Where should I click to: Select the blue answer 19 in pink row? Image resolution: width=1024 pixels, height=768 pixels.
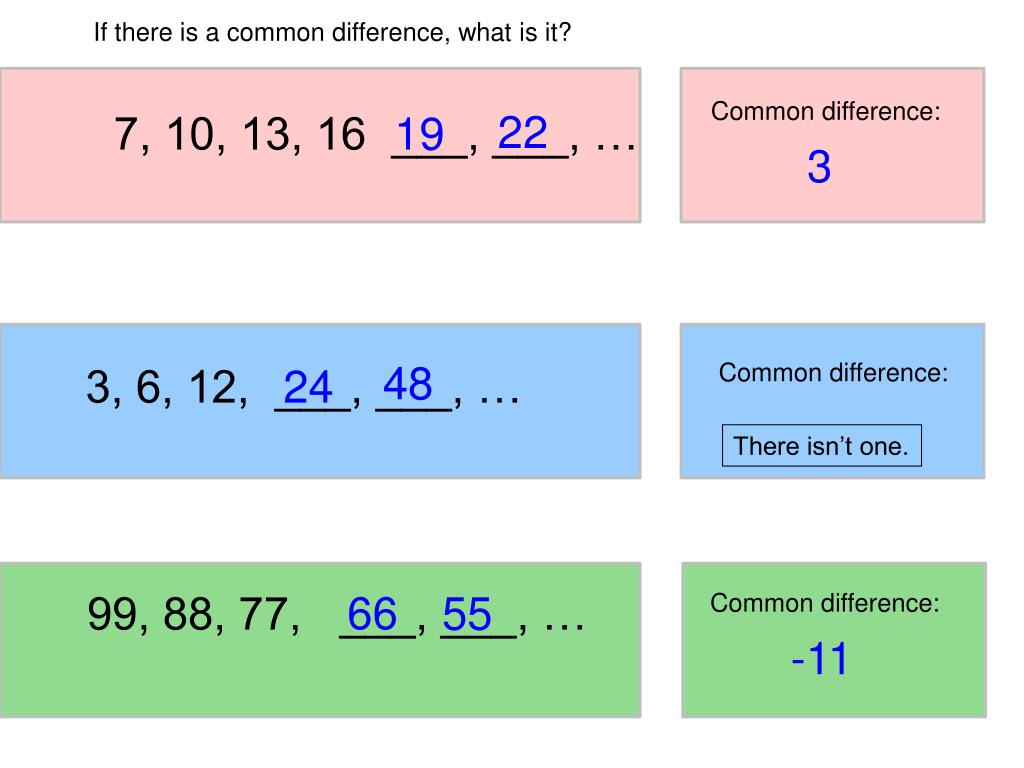click(x=420, y=134)
